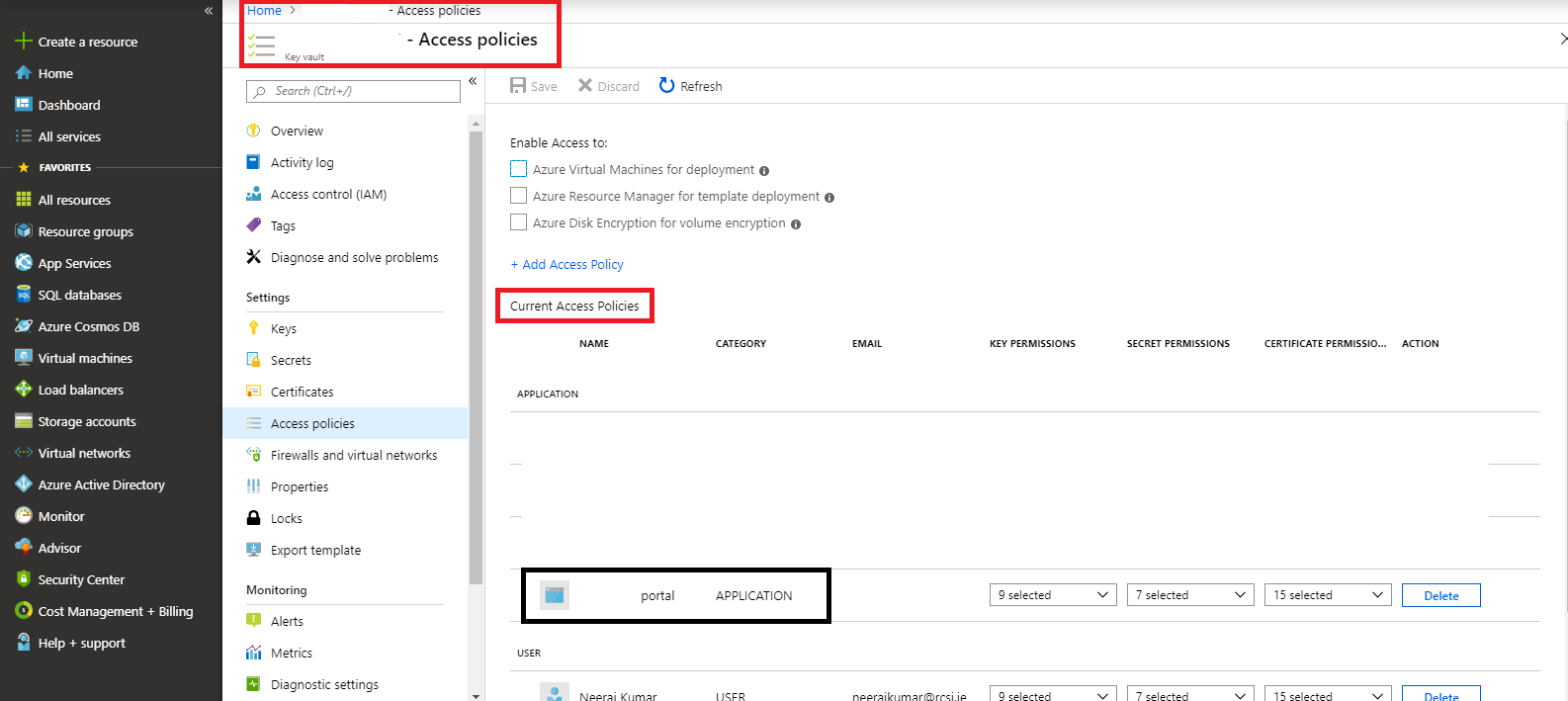Click the Refresh toolbar icon
1568x701 pixels.
[667, 86]
